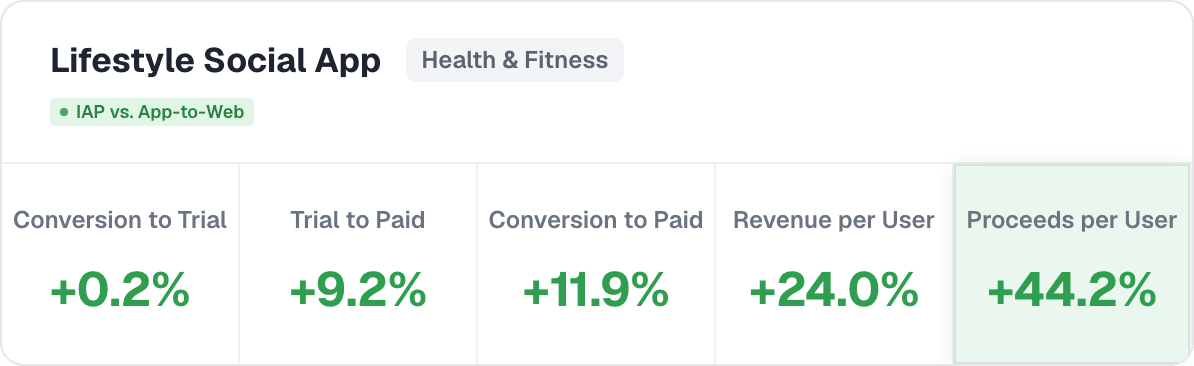The image size is (1194, 366).
Task: Select the Trial to Paid label
Action: 358,221
